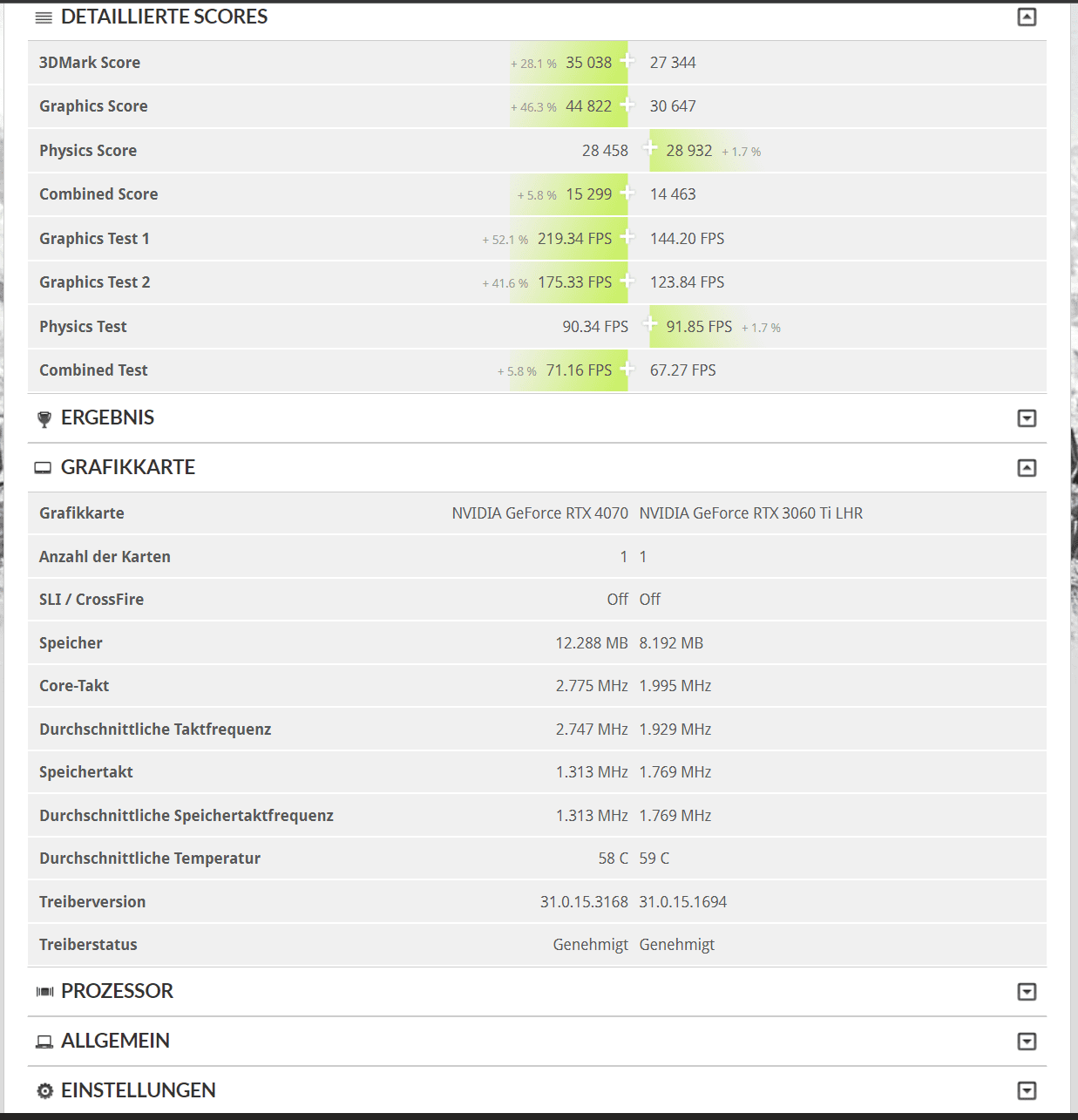Select the Graphics Score value 30 647

tap(673, 106)
